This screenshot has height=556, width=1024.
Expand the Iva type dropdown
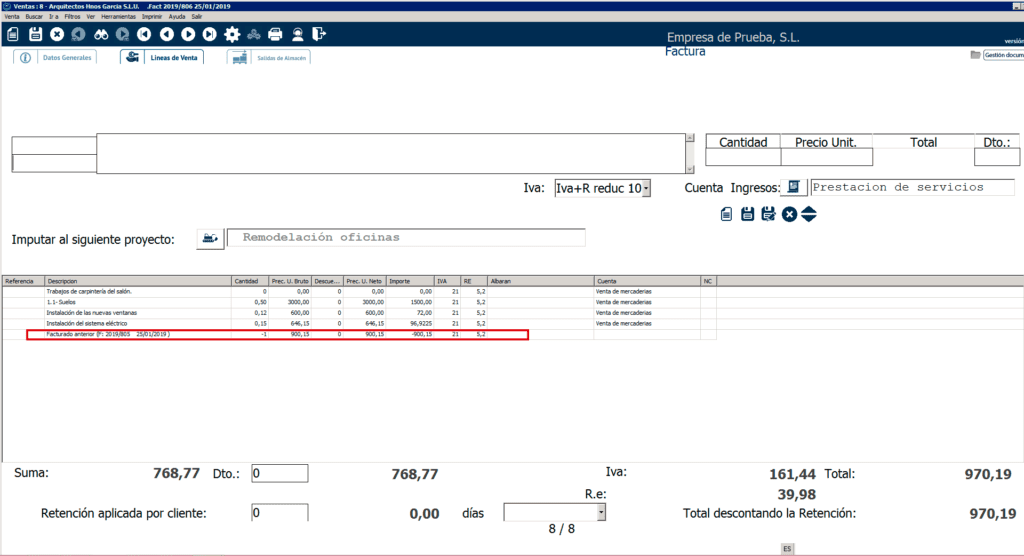click(x=645, y=188)
